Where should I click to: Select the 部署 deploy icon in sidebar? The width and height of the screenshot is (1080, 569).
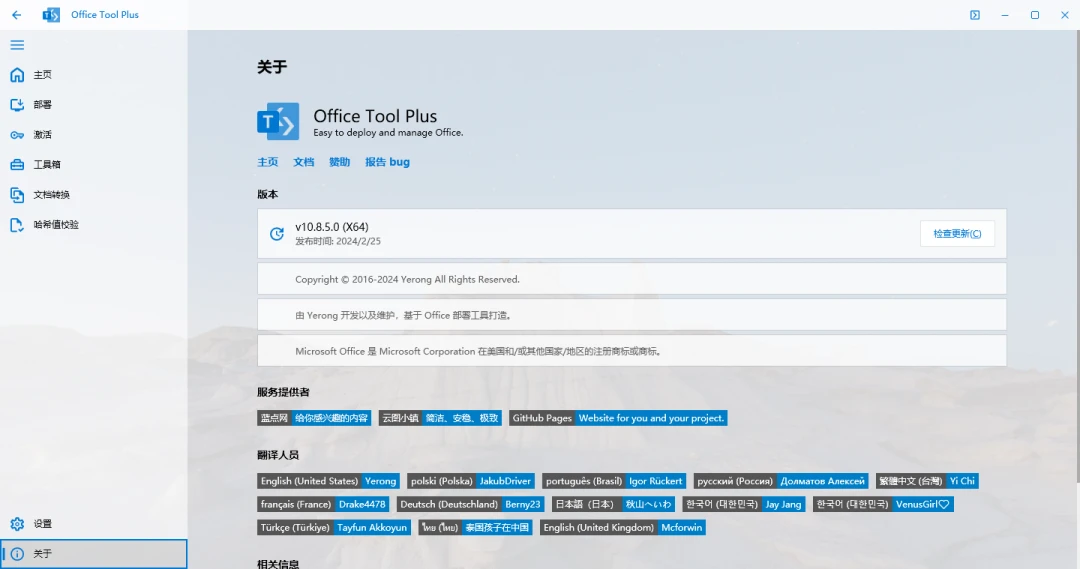tap(17, 105)
